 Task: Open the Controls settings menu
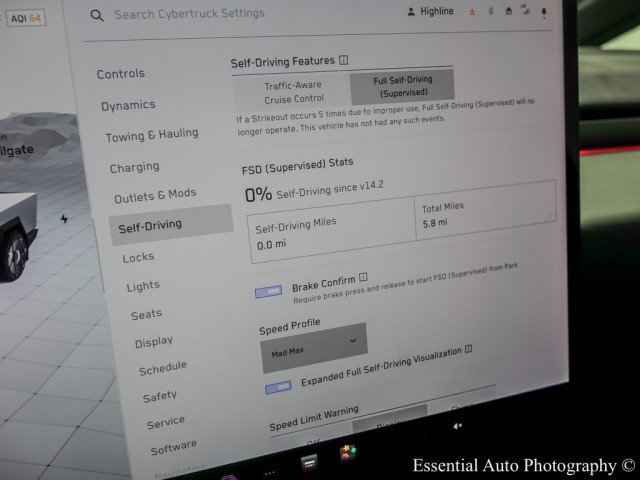click(121, 74)
